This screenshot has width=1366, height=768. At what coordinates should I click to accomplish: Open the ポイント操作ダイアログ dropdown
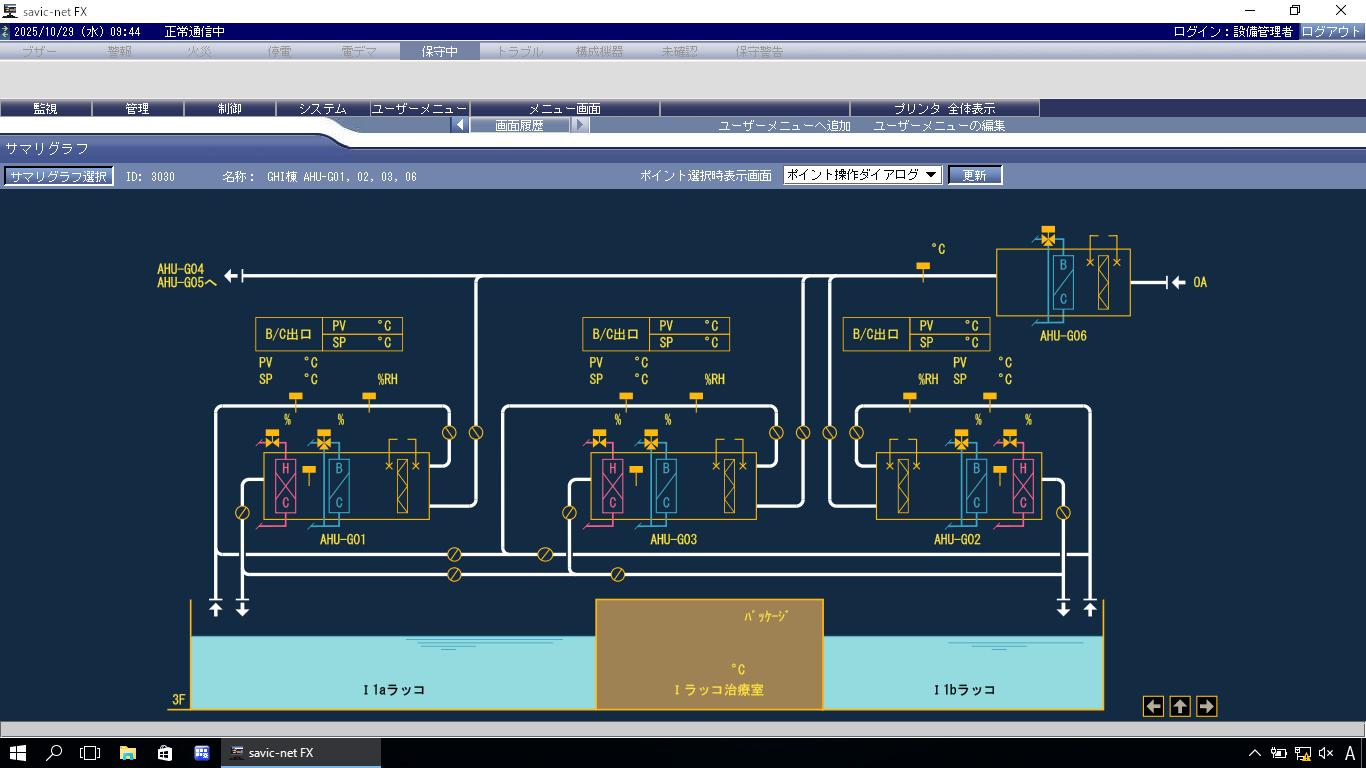[862, 175]
